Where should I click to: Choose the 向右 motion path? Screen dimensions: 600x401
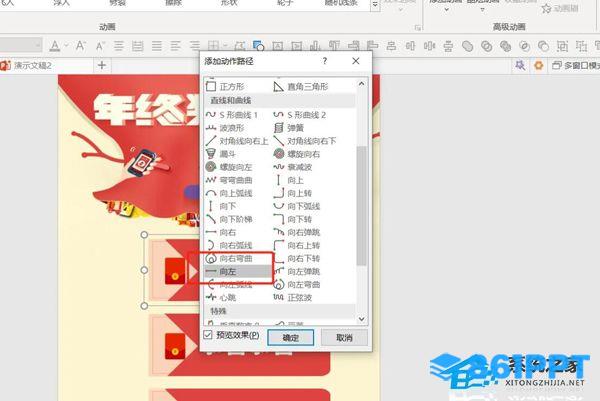(221, 232)
